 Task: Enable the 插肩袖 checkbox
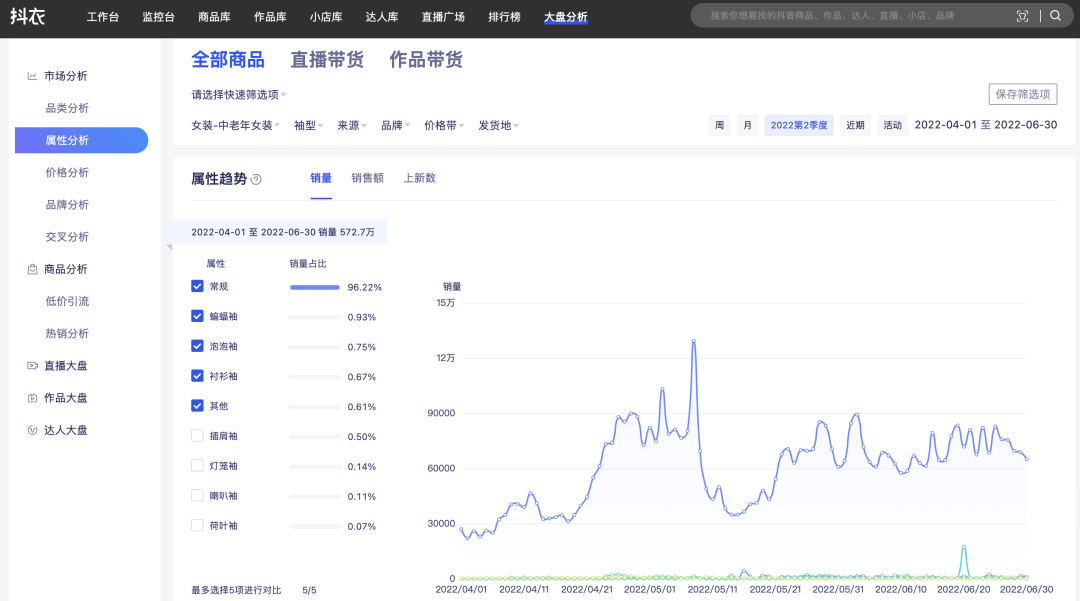[x=197, y=436]
